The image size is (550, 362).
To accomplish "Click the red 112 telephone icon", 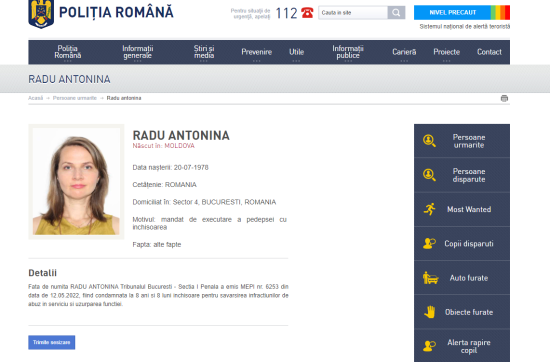I will pos(307,13).
